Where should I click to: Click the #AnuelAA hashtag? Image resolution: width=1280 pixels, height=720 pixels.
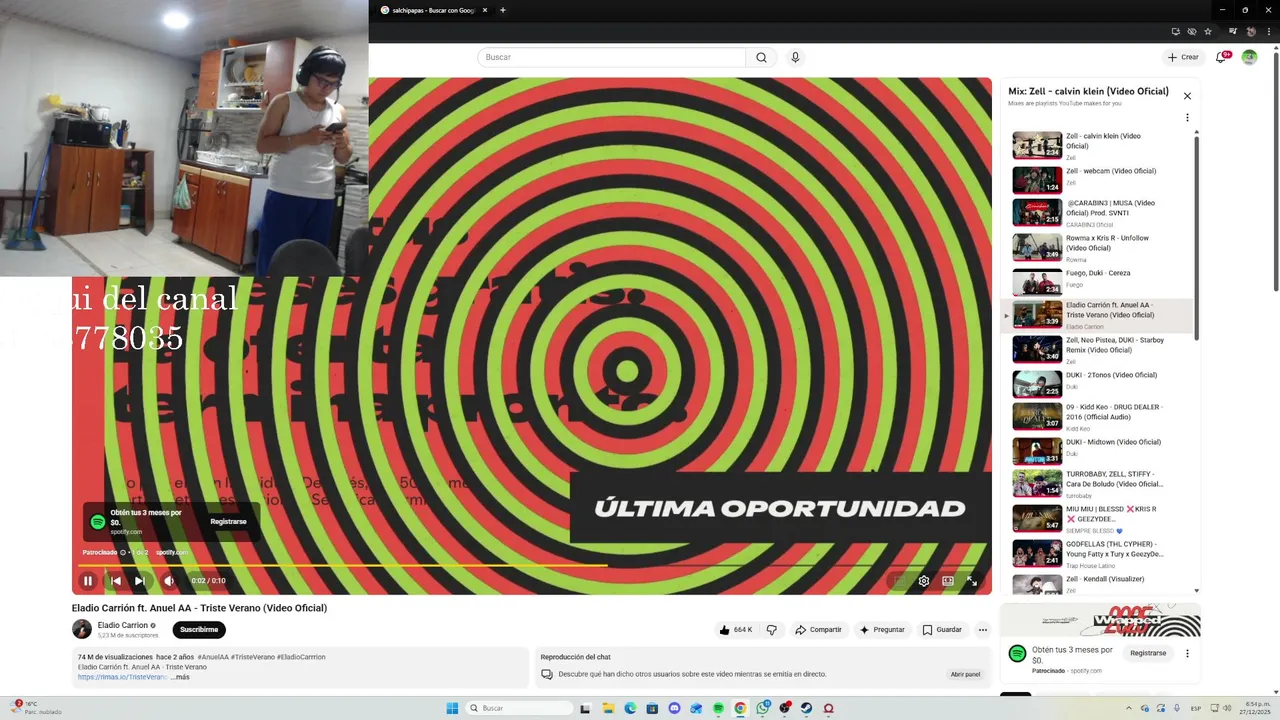pyautogui.click(x=213, y=657)
